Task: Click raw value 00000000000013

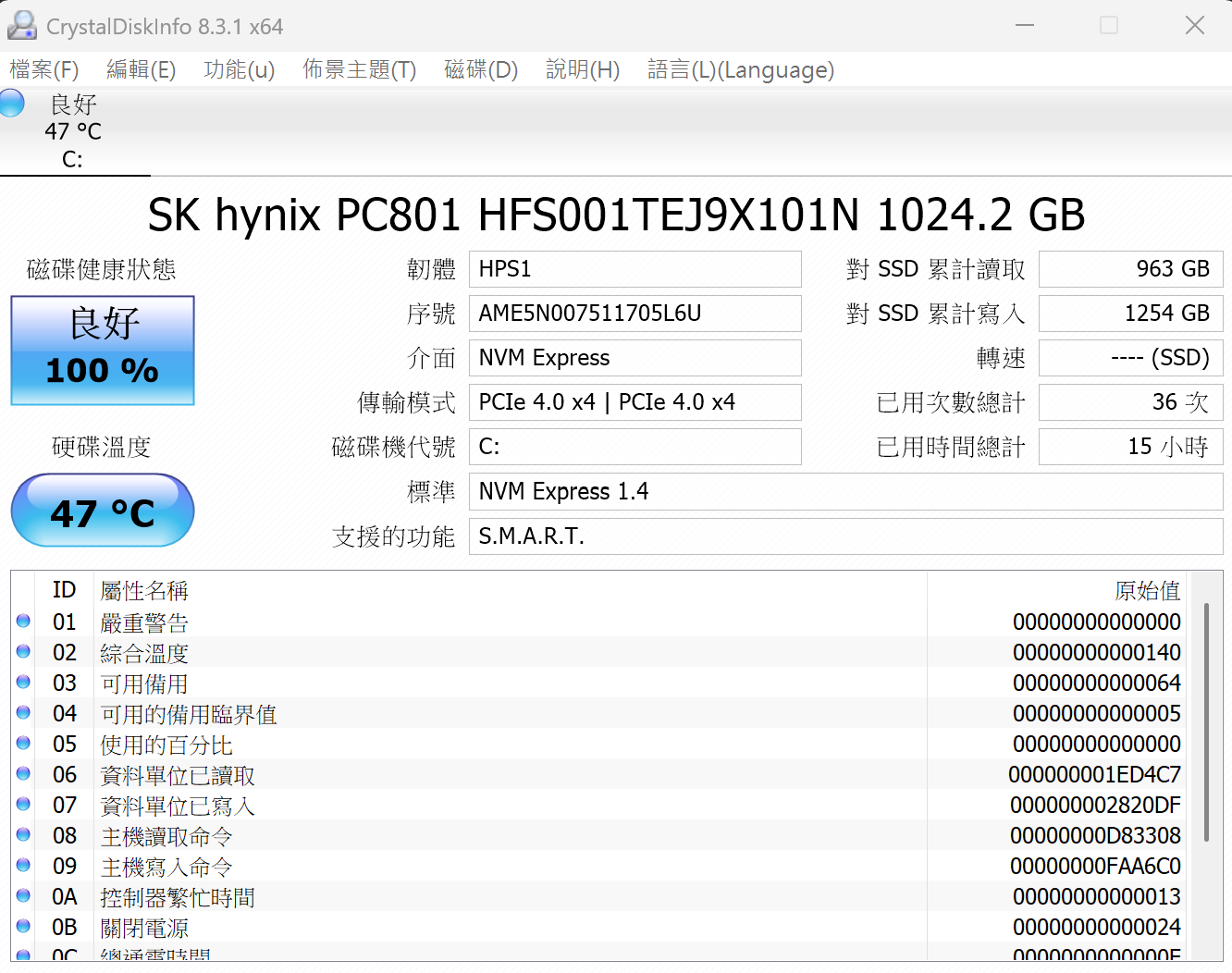Action: point(1097,896)
